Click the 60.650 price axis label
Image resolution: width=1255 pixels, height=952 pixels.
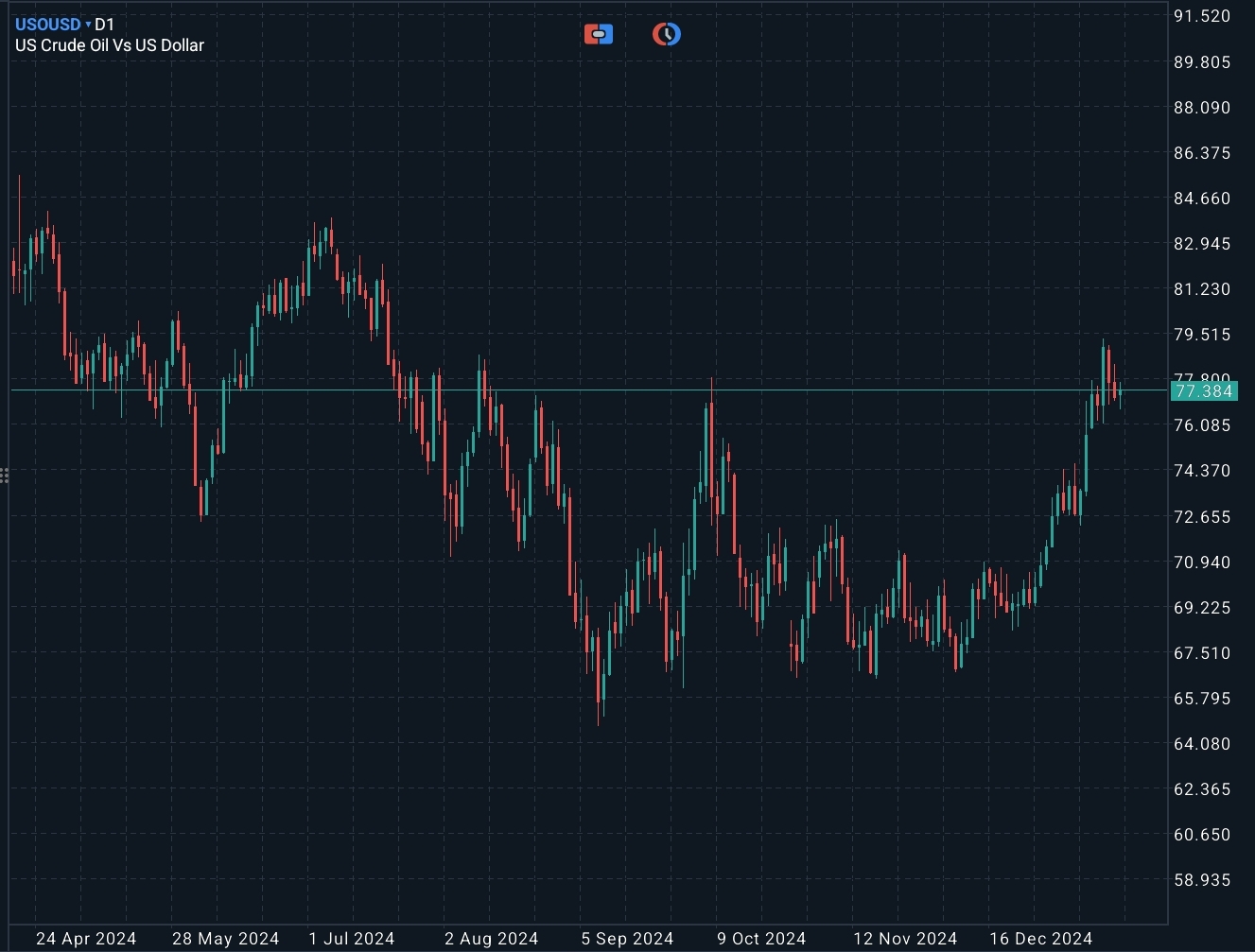click(x=1202, y=835)
